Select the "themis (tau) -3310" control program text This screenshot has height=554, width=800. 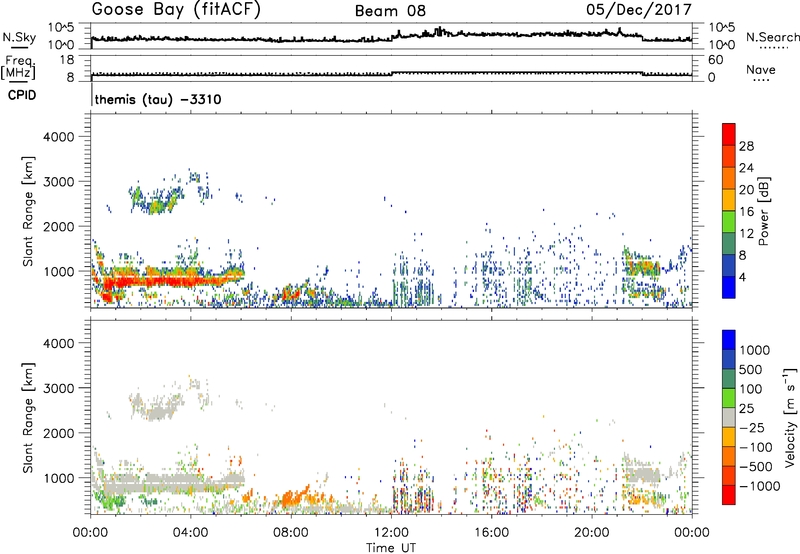158,99
